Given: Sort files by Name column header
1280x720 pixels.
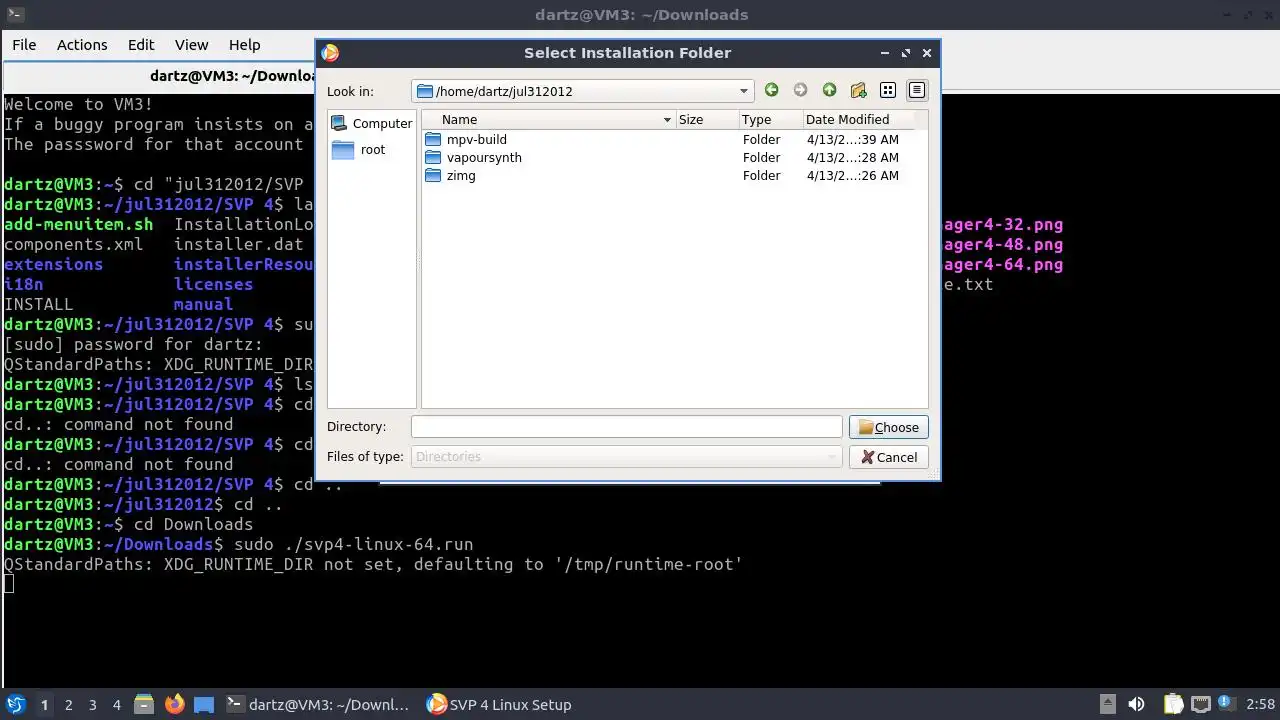Looking at the screenshot, I should pos(548,119).
